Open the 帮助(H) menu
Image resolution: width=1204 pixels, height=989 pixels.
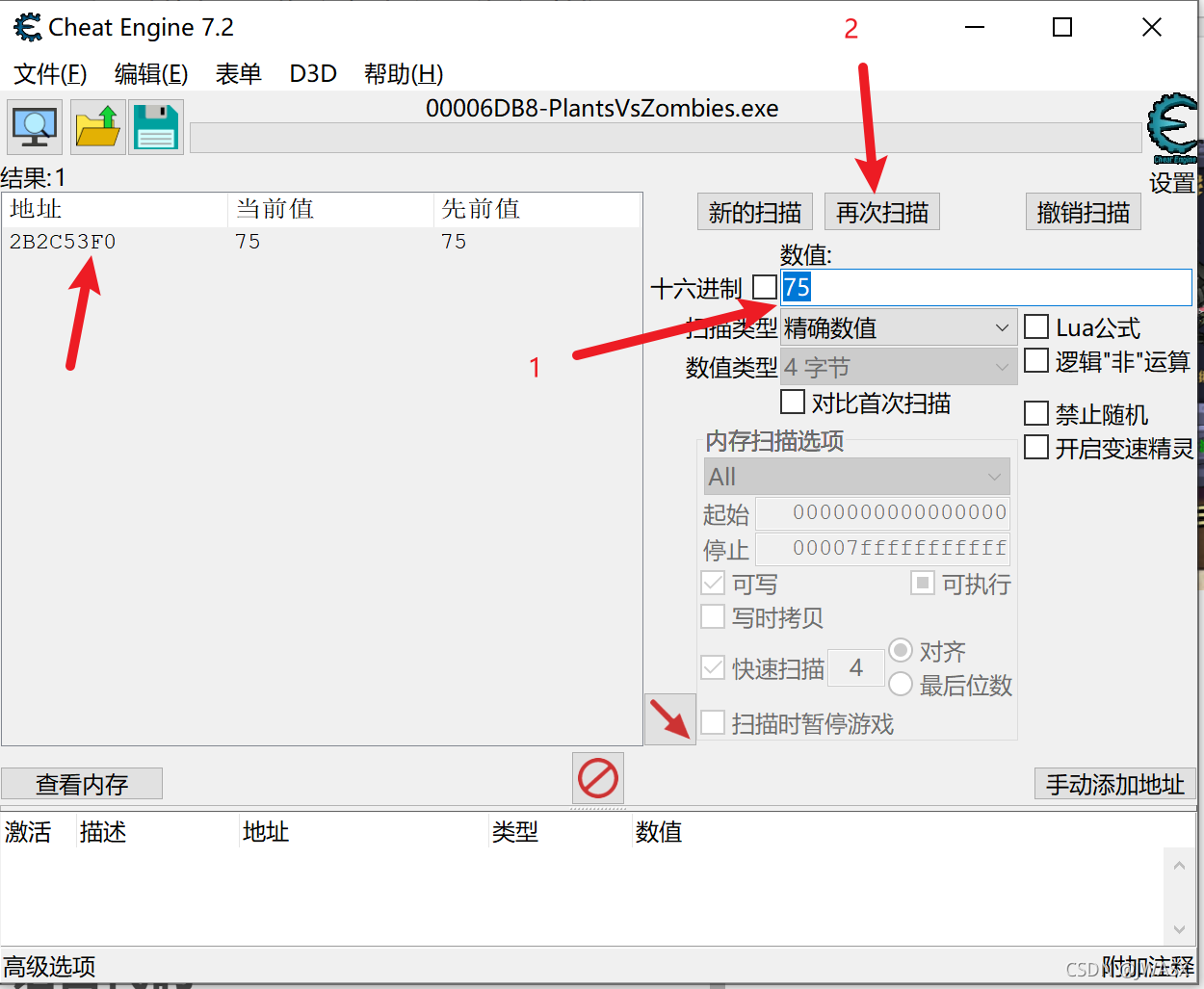[404, 74]
